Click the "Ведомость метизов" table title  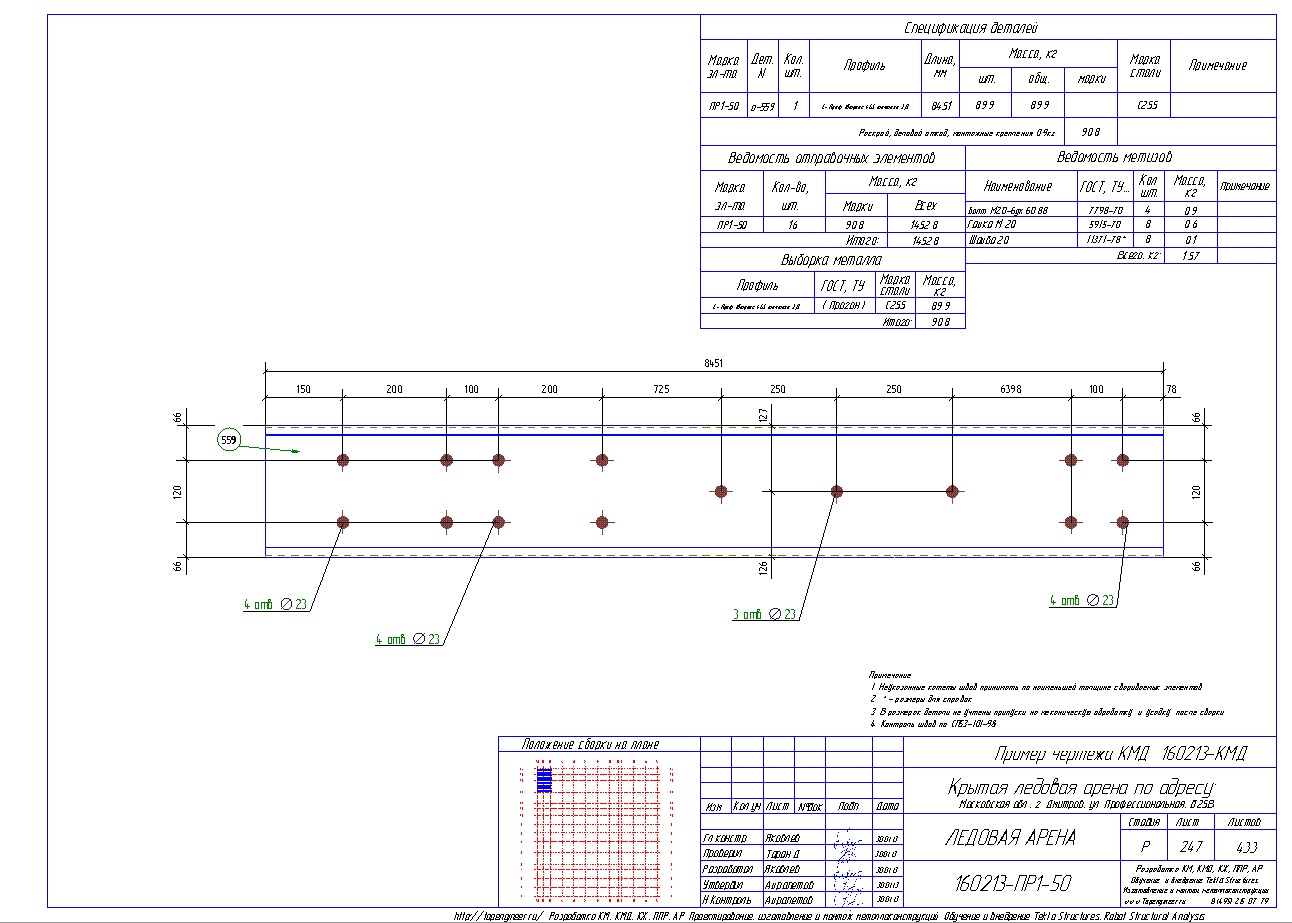1114,157
